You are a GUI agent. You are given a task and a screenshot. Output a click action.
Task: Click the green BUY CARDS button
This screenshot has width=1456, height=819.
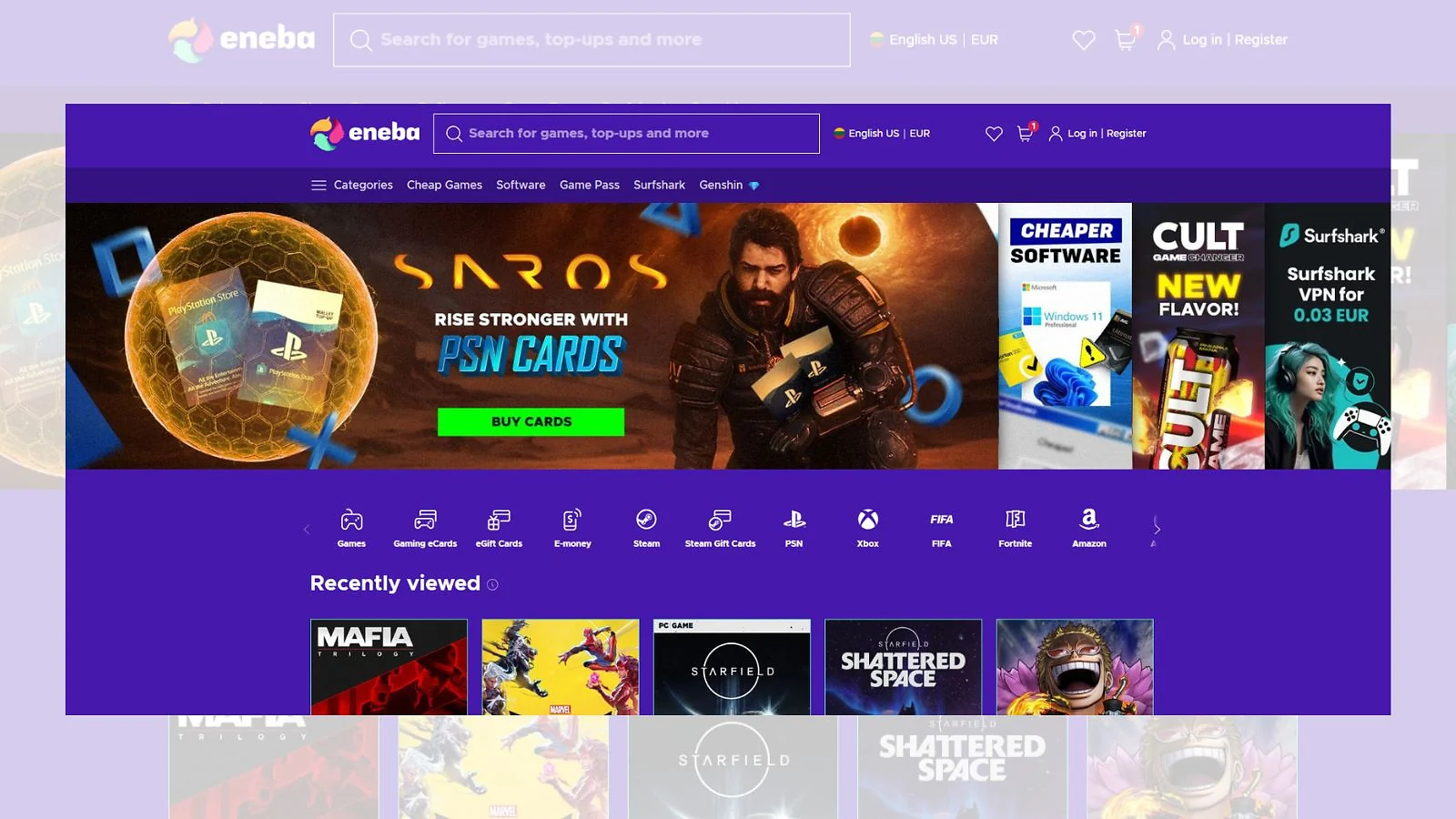pyautogui.click(x=531, y=421)
